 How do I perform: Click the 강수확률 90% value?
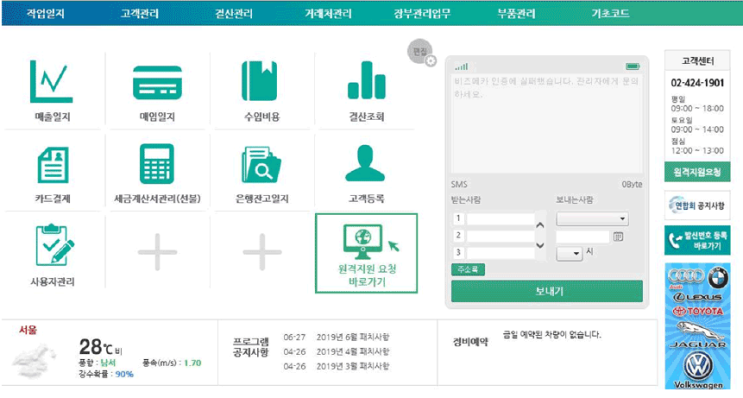click(124, 374)
